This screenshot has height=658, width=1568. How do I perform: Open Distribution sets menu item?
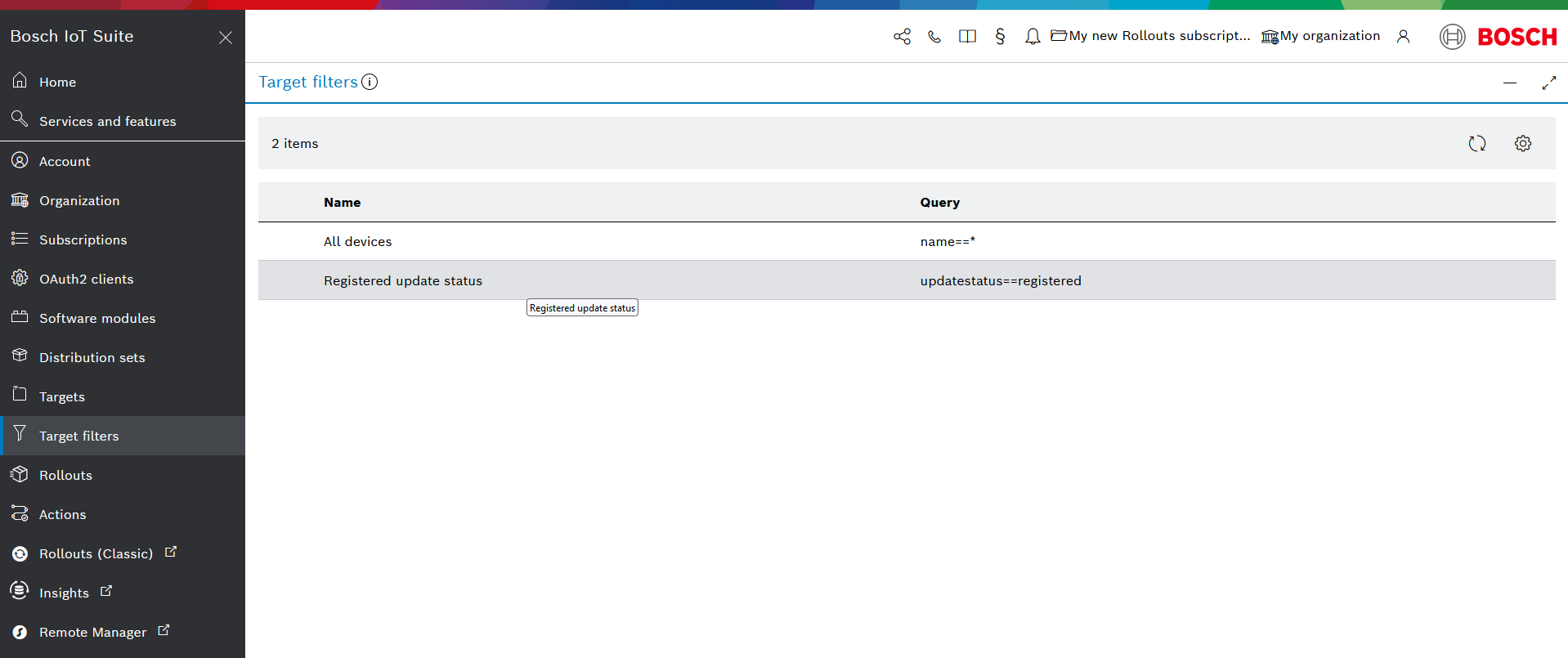pos(92,357)
